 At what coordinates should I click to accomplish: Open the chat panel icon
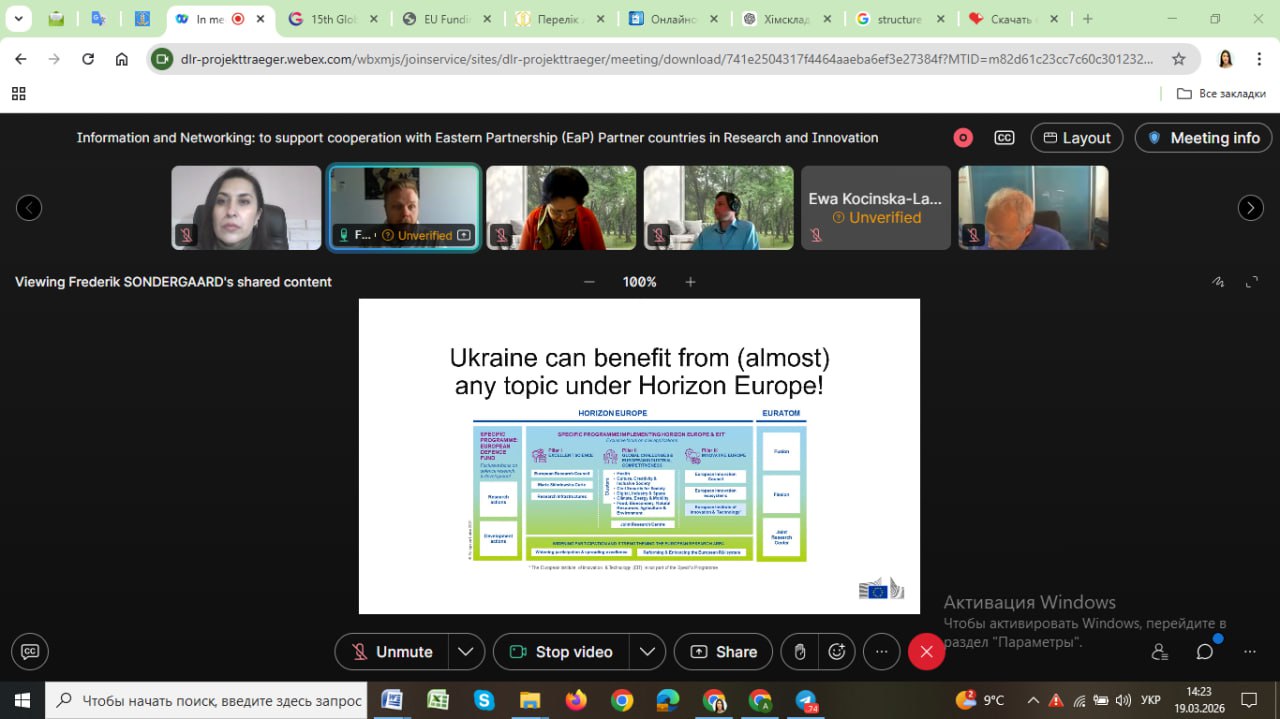1205,652
